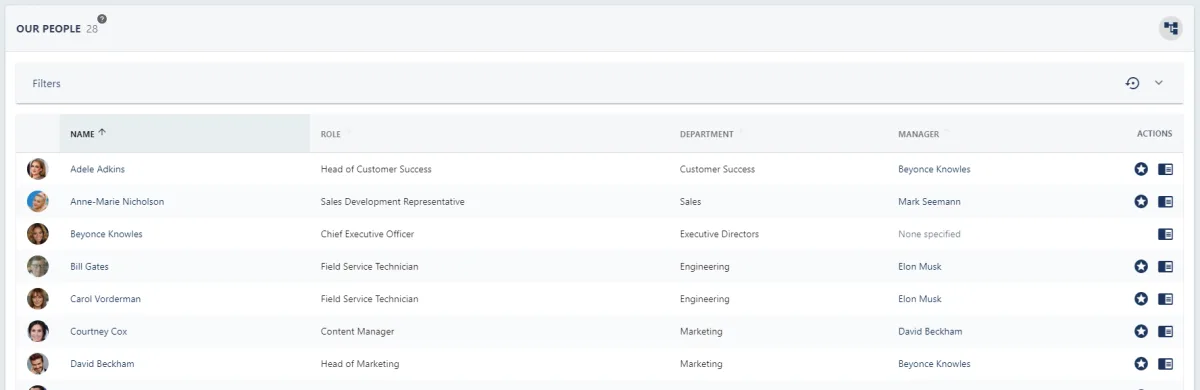The image size is (1200, 390).
Task: Click the star icon for Anne-Marie Nicholson
Action: point(1141,201)
